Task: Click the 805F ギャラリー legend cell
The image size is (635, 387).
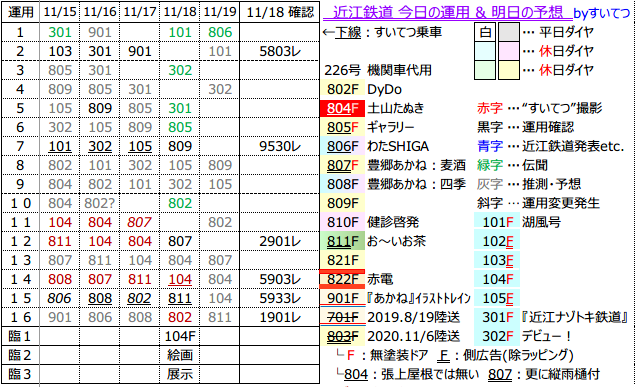Action: (x=343, y=127)
